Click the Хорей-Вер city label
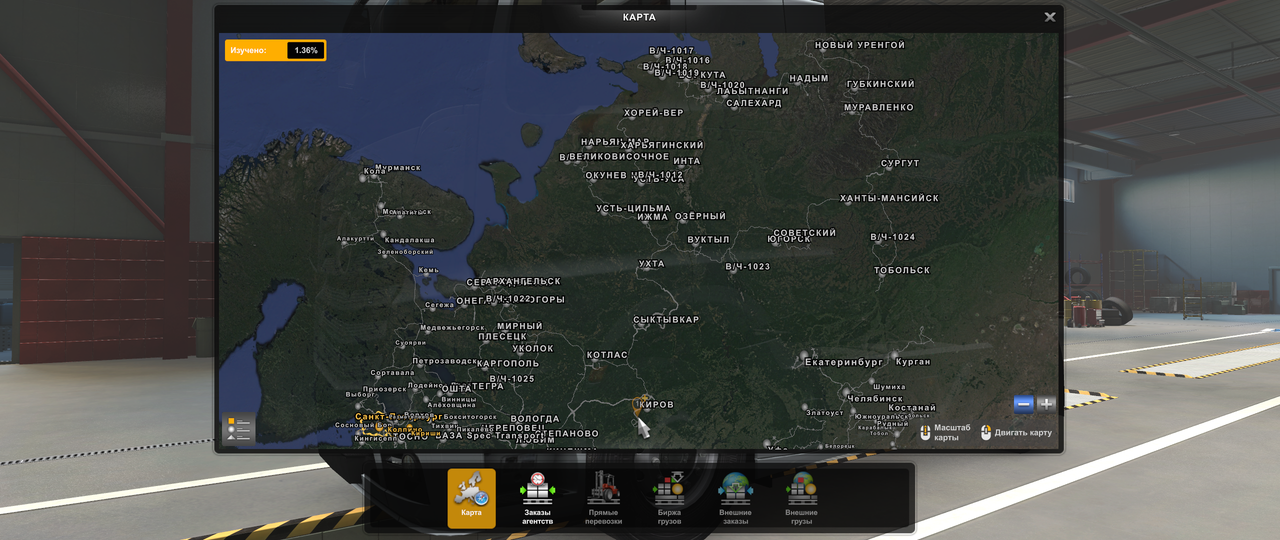Screen dimensions: 1280x540 click(654, 113)
